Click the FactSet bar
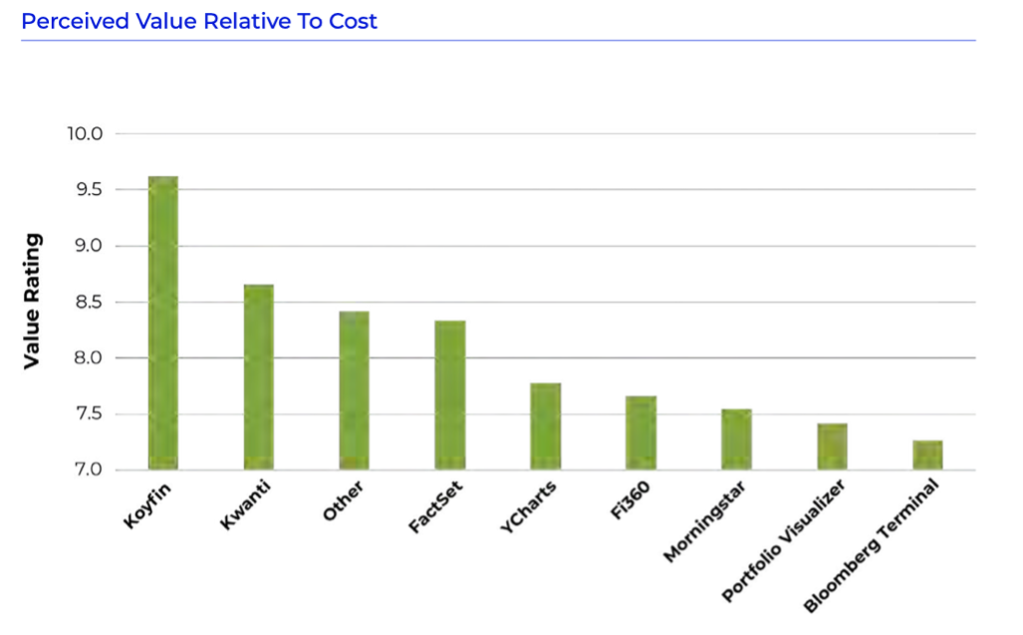 click(450, 395)
